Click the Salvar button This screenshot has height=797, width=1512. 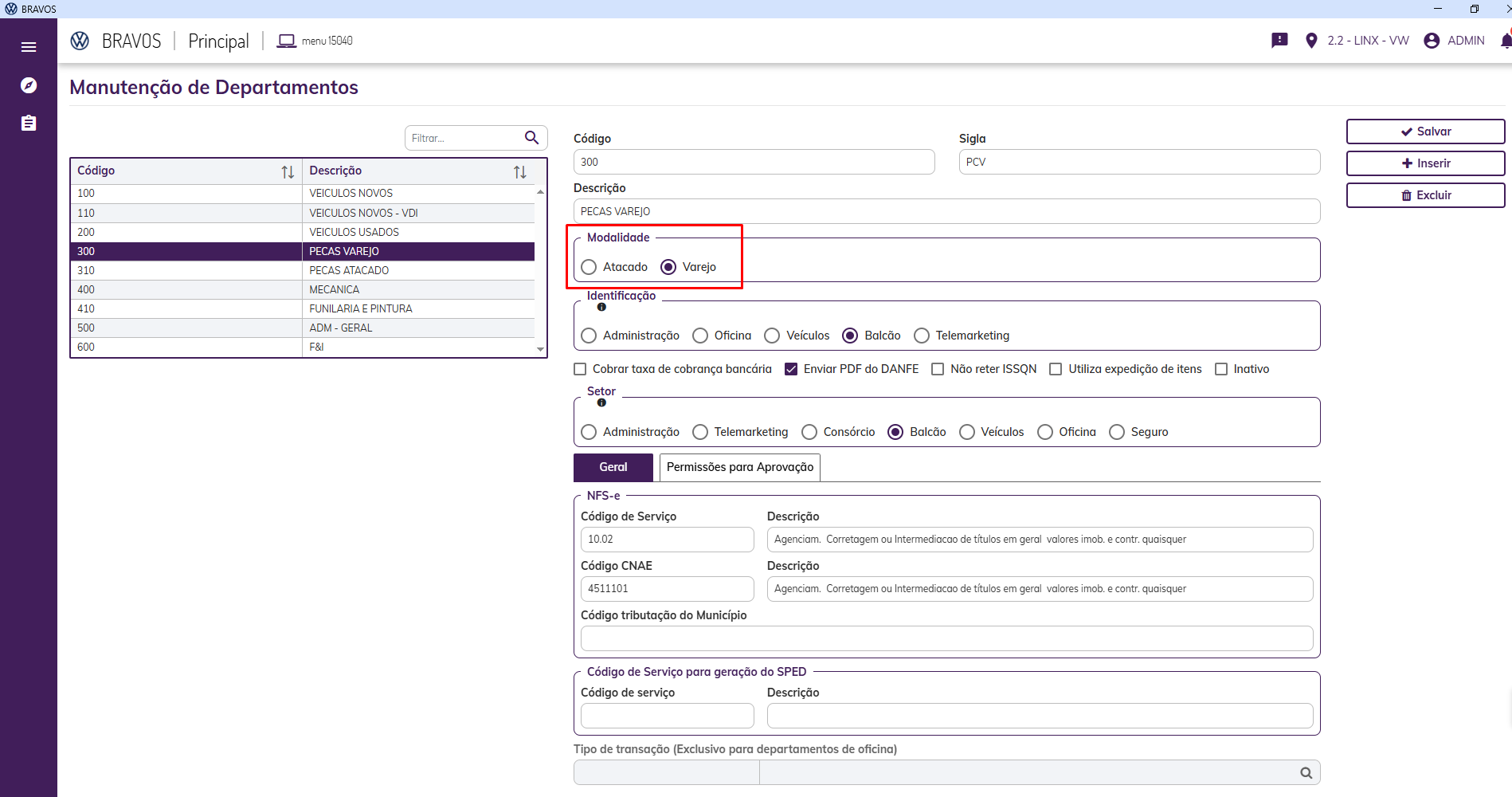(1425, 132)
